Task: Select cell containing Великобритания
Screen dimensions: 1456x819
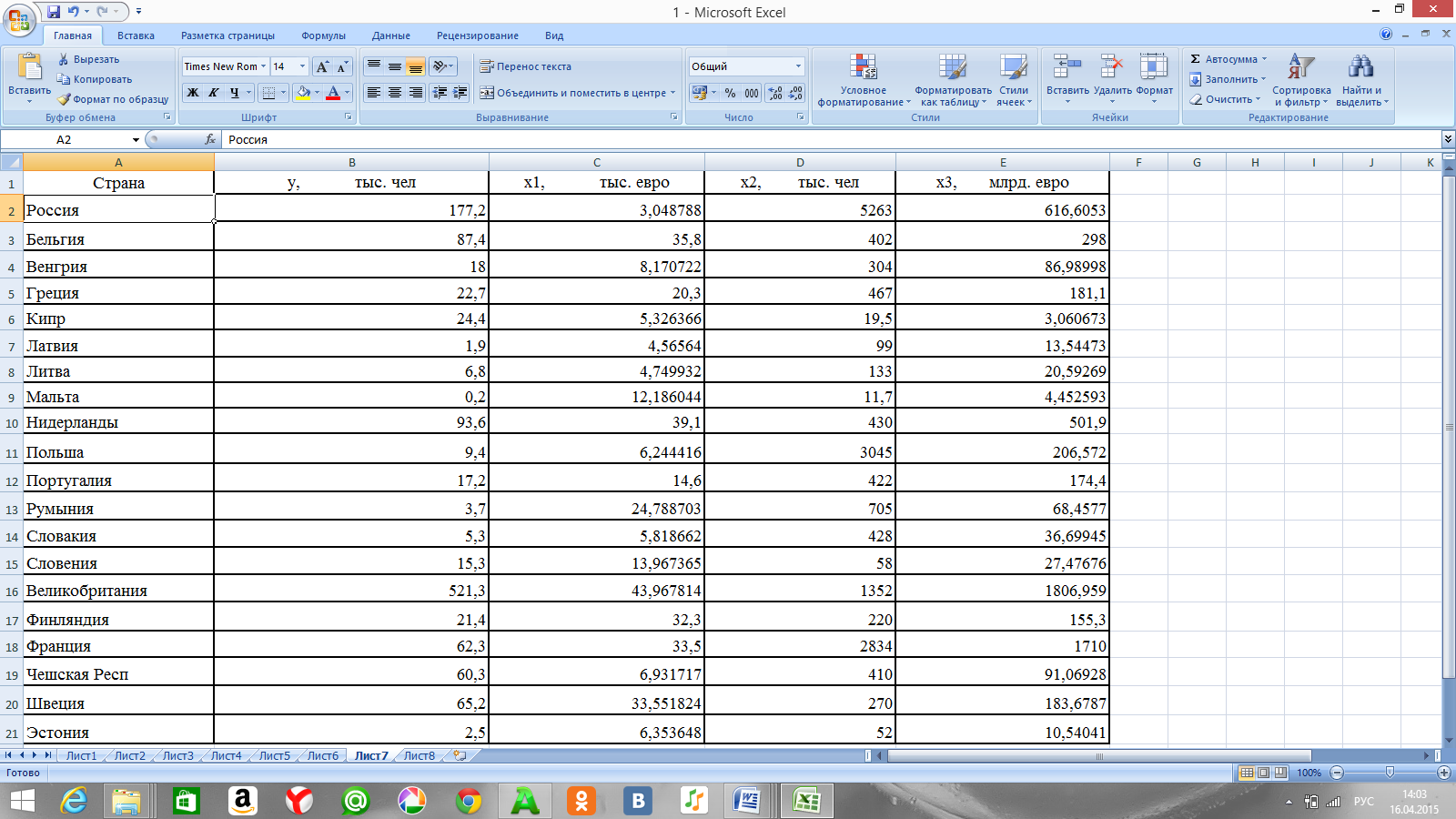Action: pos(118,591)
